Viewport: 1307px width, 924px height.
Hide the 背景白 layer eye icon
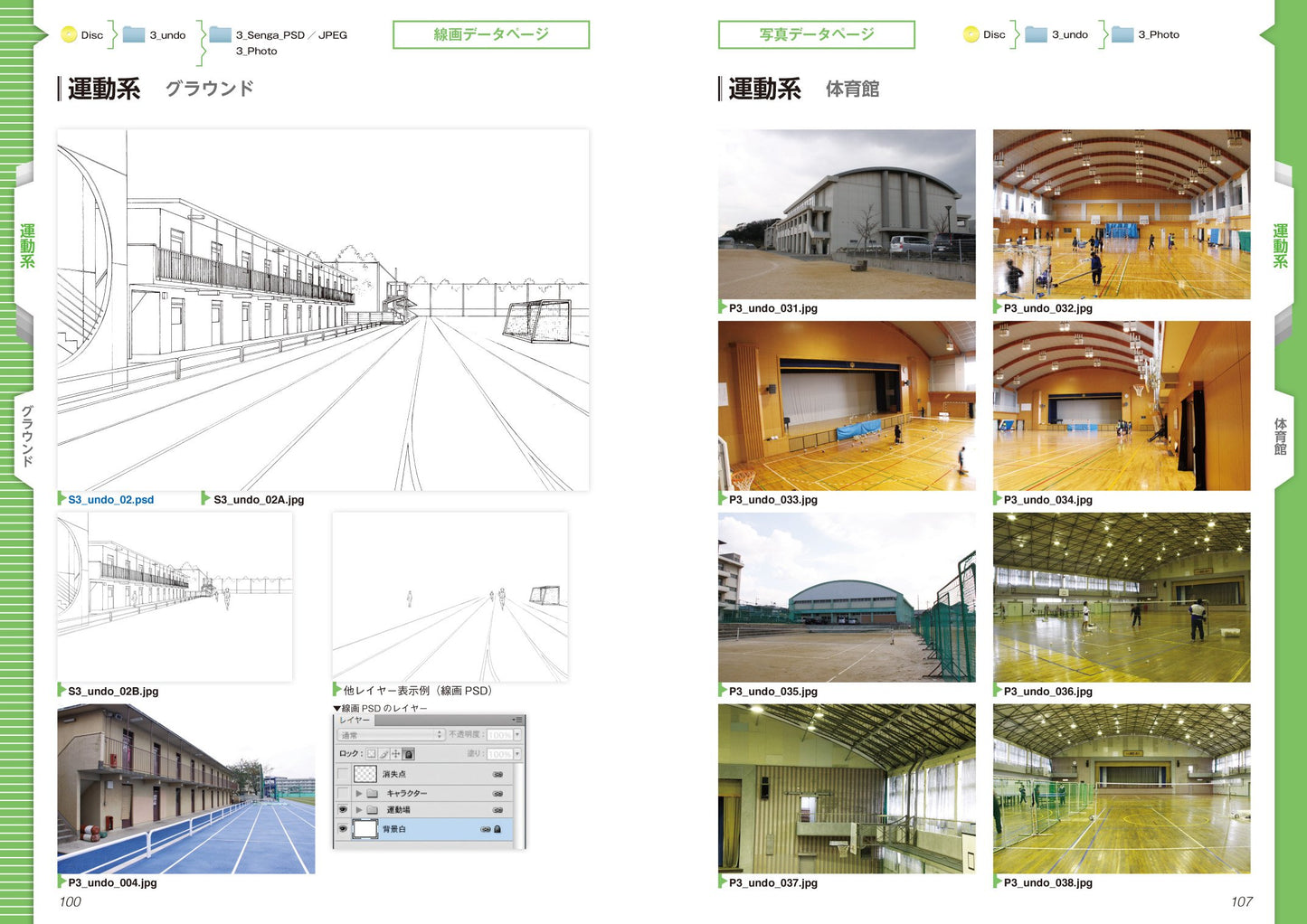343,829
